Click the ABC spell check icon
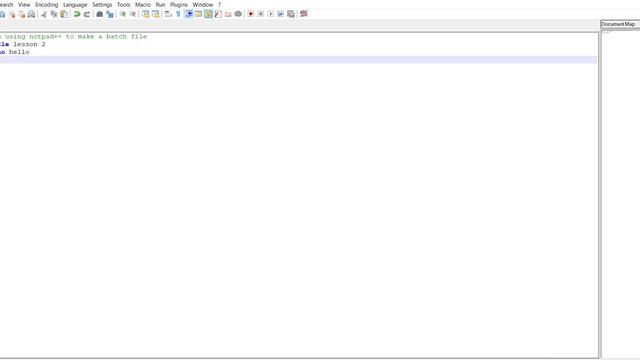This screenshot has width=640, height=360. [x=304, y=14]
